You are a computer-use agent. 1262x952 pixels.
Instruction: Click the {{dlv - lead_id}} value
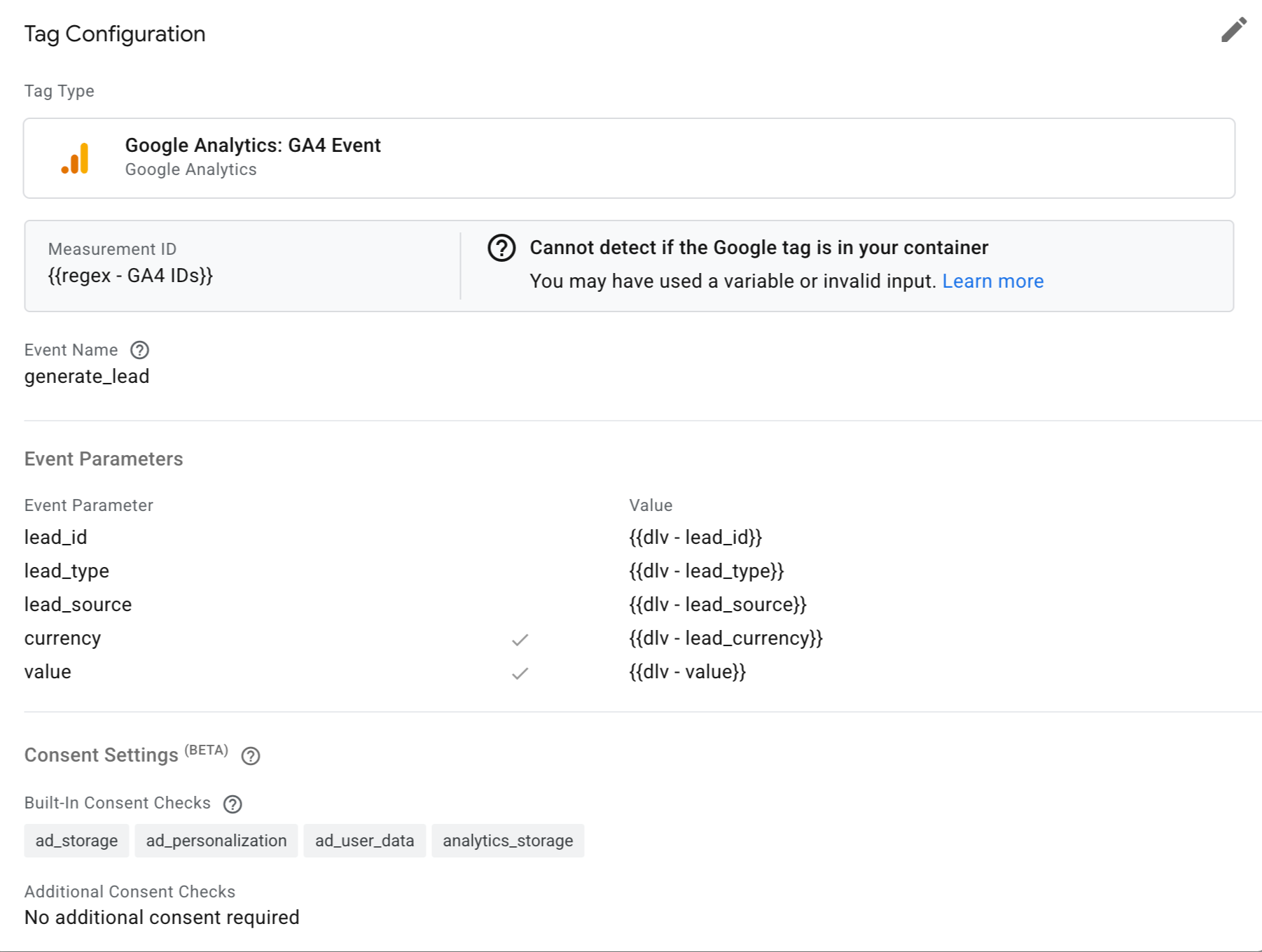(x=695, y=538)
